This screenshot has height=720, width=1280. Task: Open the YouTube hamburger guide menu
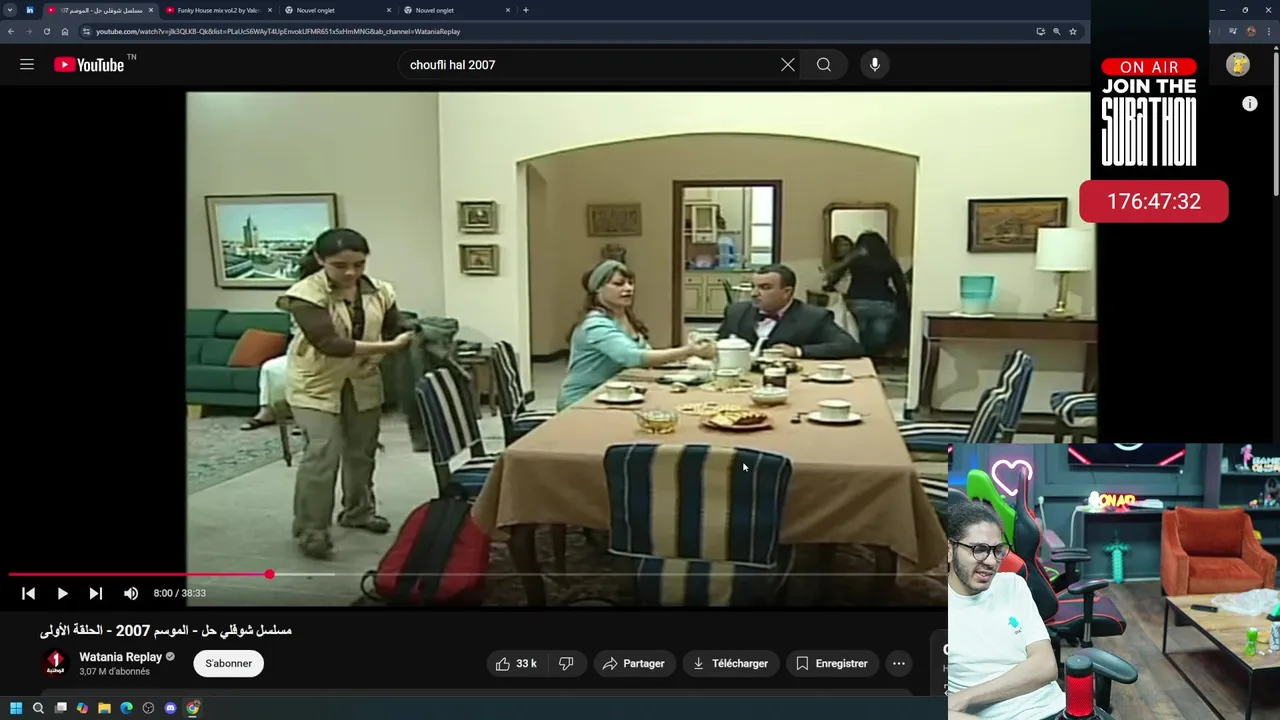[x=27, y=65]
